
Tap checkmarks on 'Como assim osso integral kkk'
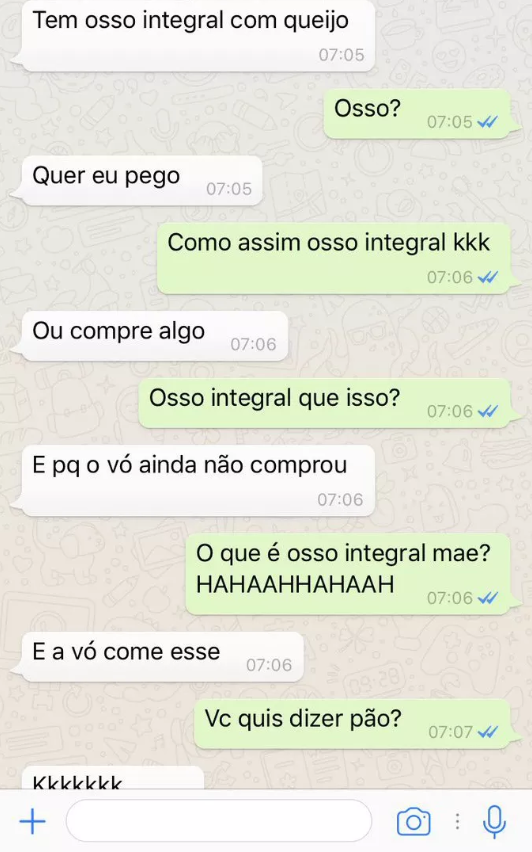point(487,278)
